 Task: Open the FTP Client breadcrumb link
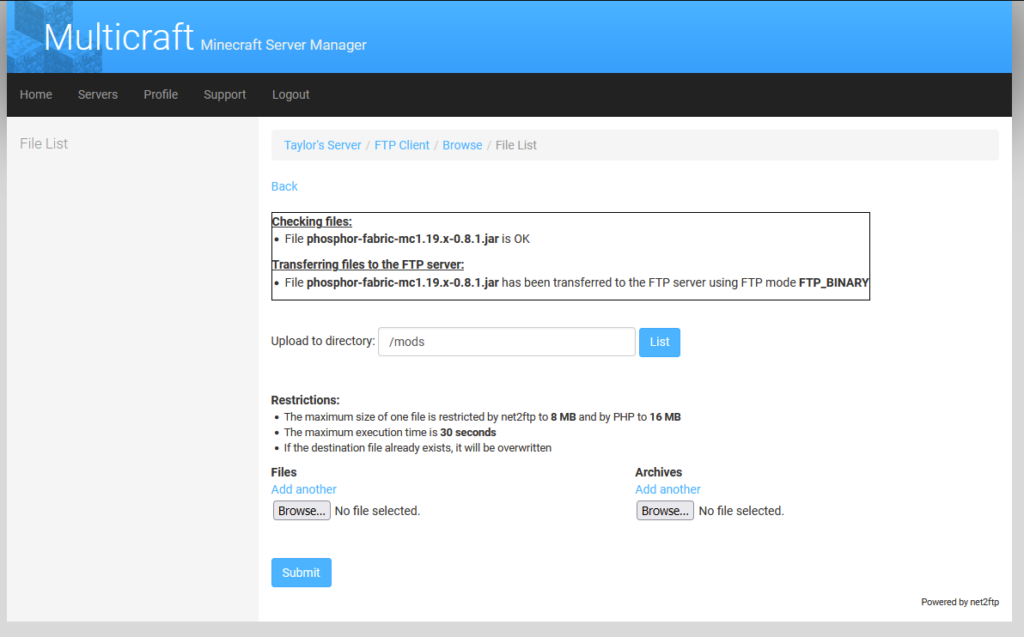[x=402, y=144]
